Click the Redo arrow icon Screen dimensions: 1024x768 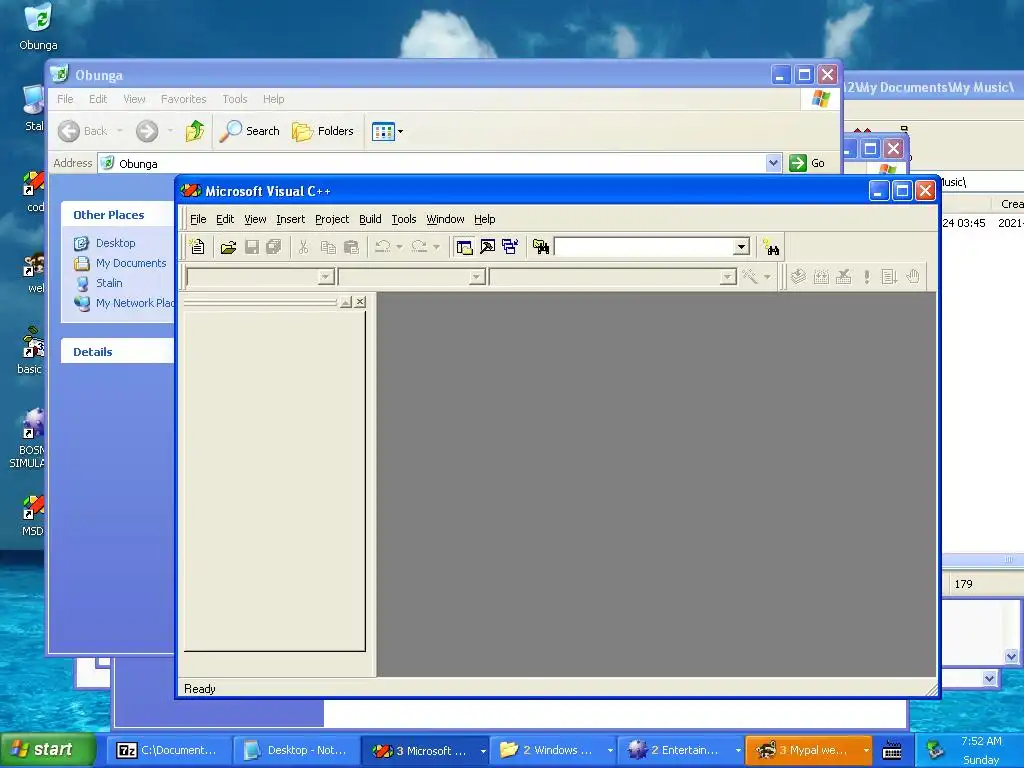point(419,247)
